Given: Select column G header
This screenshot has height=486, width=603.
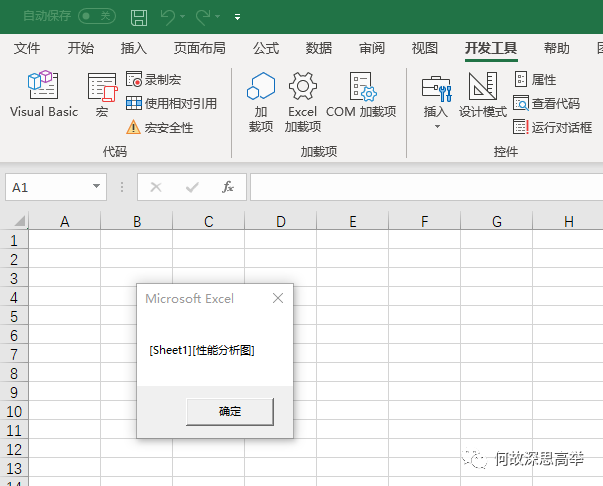Looking at the screenshot, I should coord(496,221).
